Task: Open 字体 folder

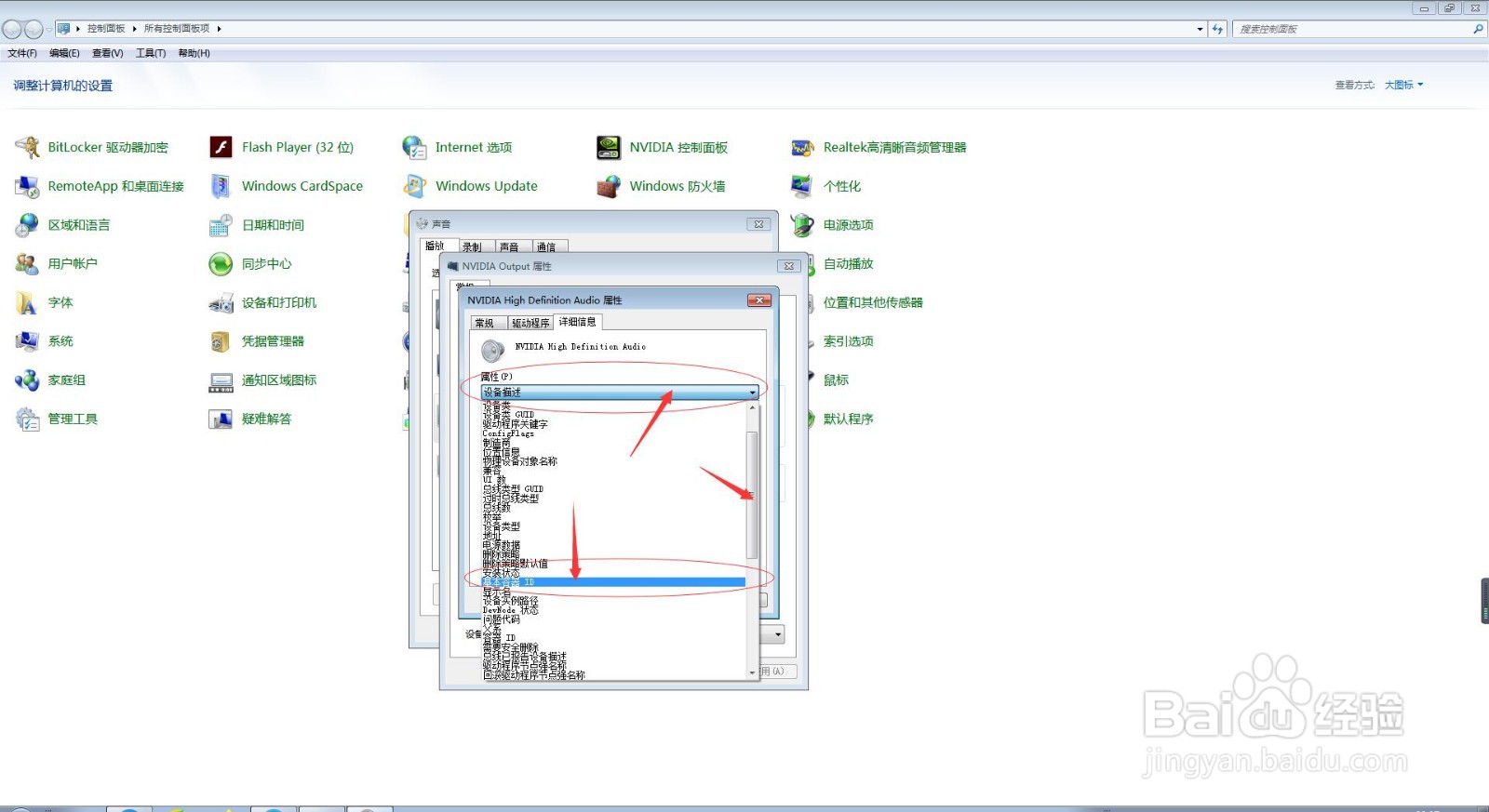Action: pos(44,303)
